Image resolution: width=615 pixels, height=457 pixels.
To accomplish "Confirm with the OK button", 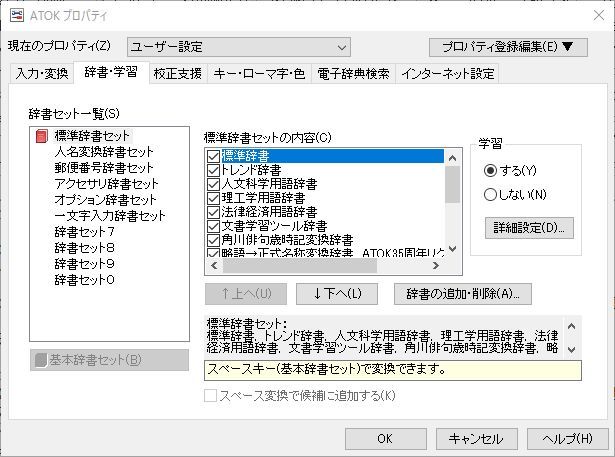I will point(386,439).
